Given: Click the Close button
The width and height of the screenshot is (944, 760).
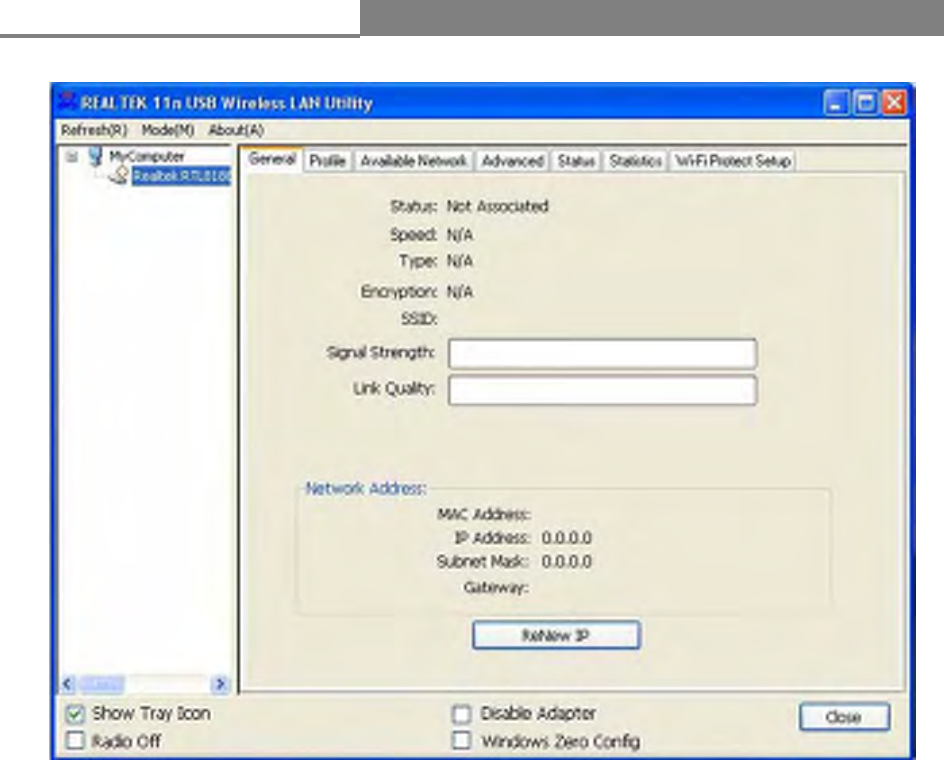Looking at the screenshot, I should click(844, 717).
